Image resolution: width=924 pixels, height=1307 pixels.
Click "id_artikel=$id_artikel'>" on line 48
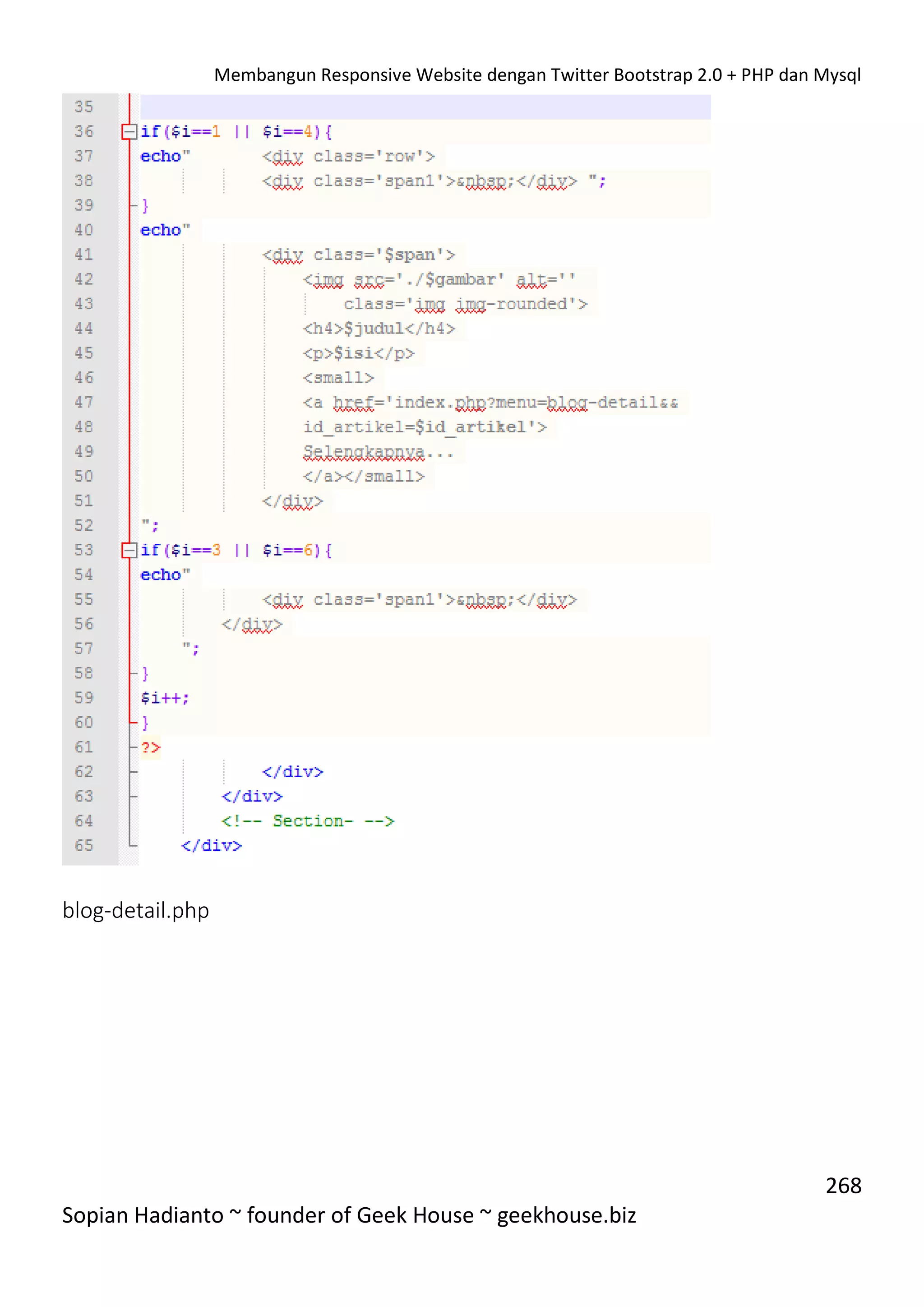[x=425, y=427]
